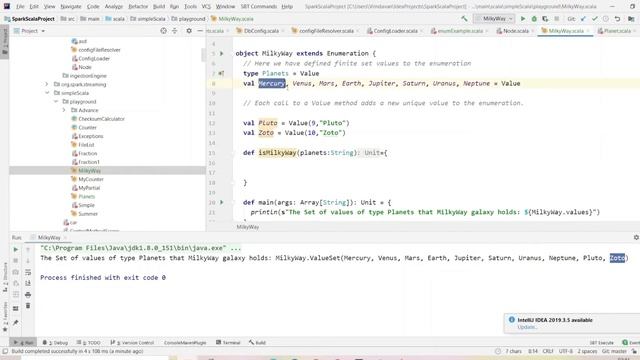Open the TODO tool window button
Viewport: 640px width, 360px height.
coord(89,342)
